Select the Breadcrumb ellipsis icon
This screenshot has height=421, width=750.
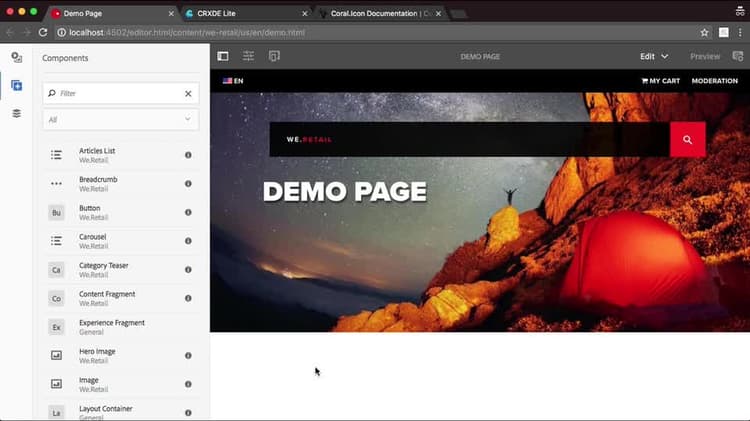click(x=56, y=184)
